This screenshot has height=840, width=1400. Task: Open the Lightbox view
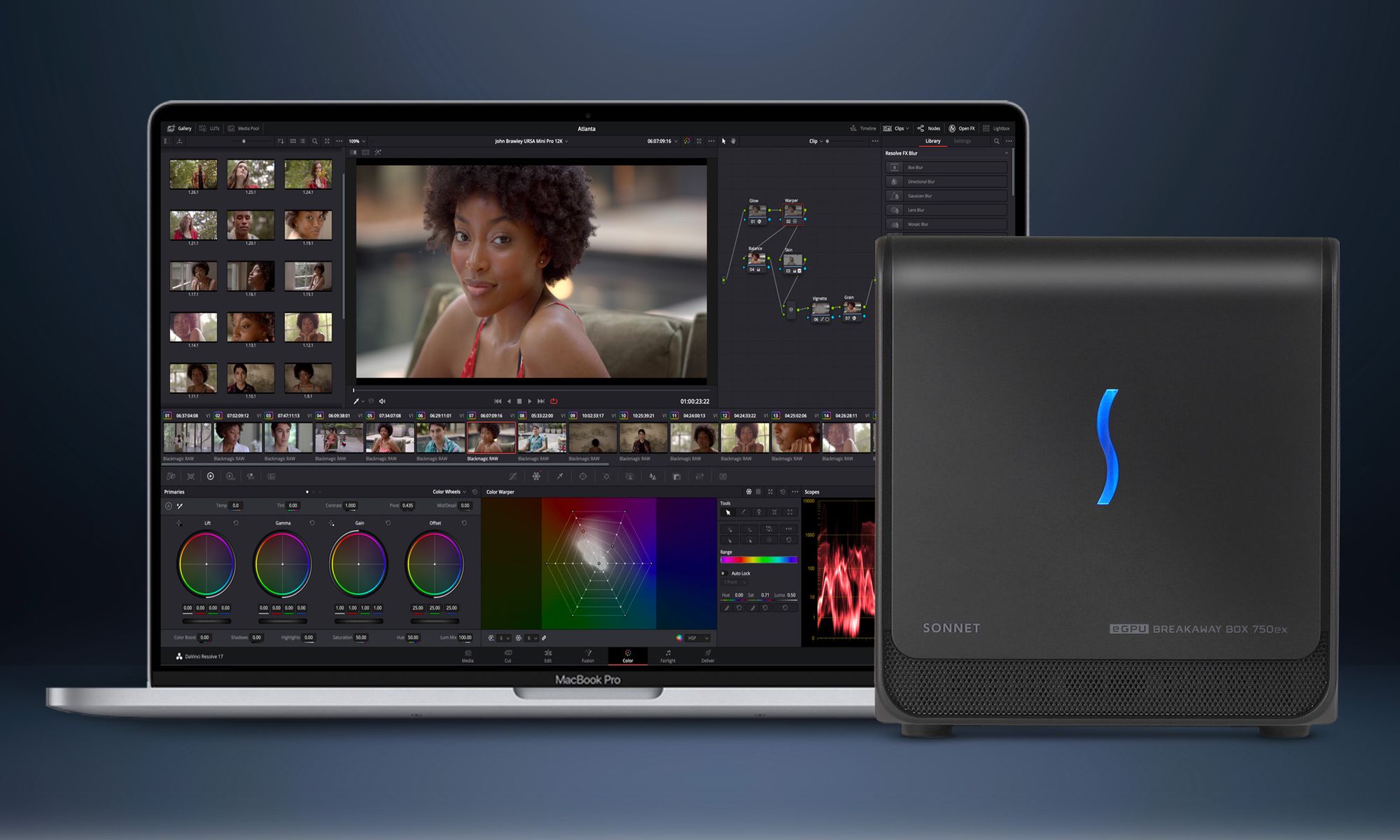tap(996, 128)
